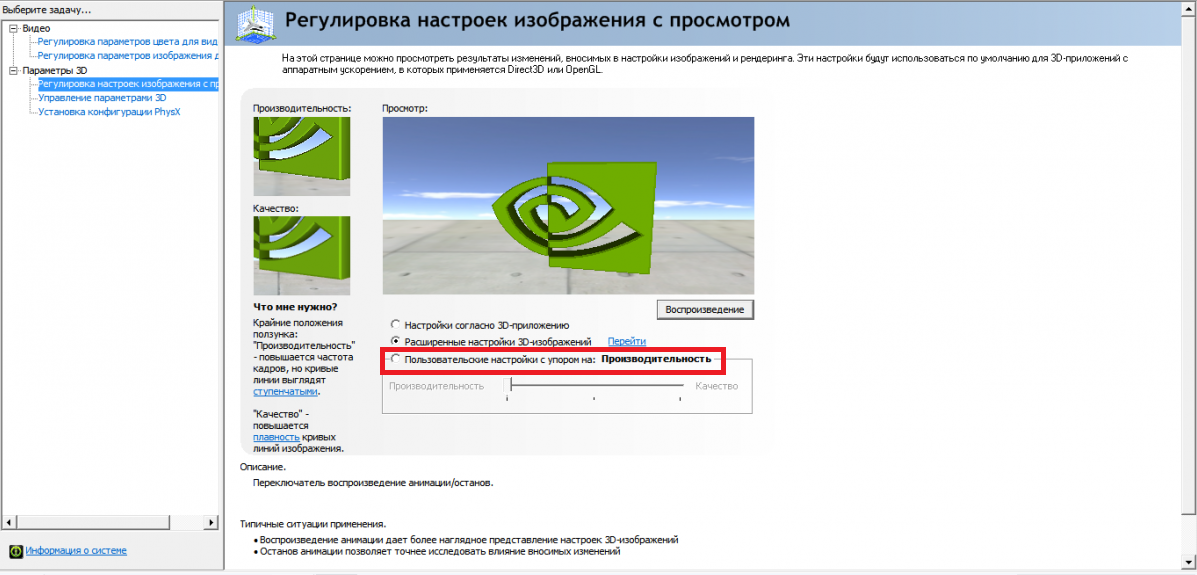The width and height of the screenshot is (1197, 575).
Task: Open the Информация о системе link
Action: point(76,550)
